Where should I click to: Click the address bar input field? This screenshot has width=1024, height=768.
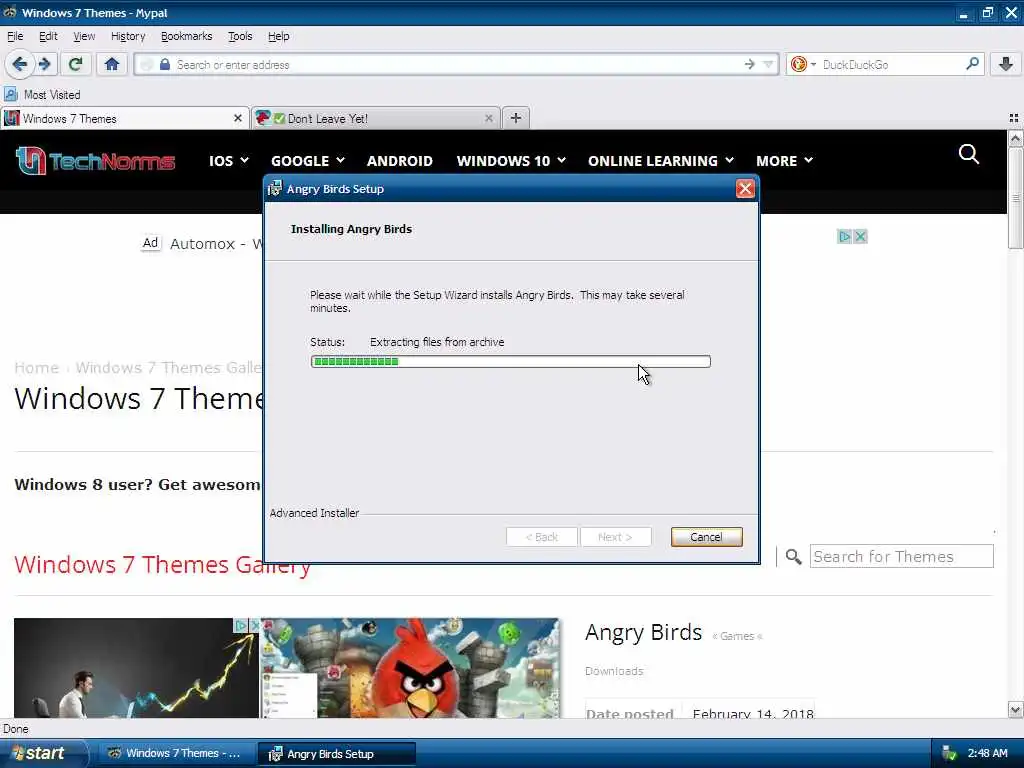tap(457, 64)
